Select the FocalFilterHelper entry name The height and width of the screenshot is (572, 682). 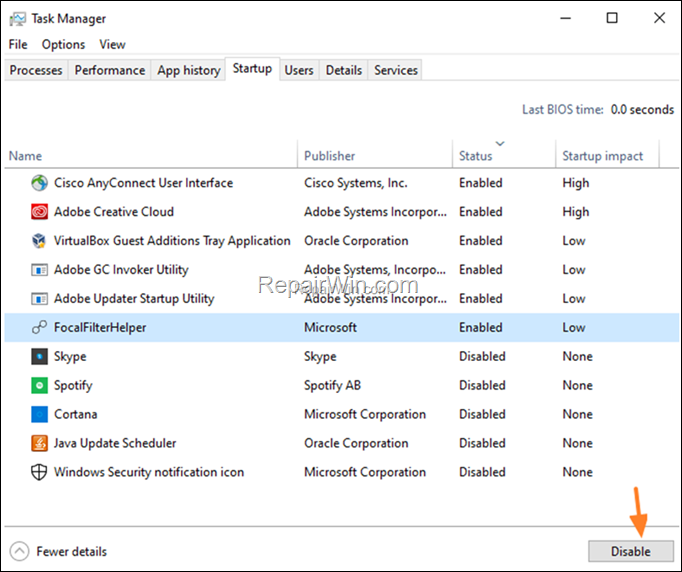click(x=100, y=327)
